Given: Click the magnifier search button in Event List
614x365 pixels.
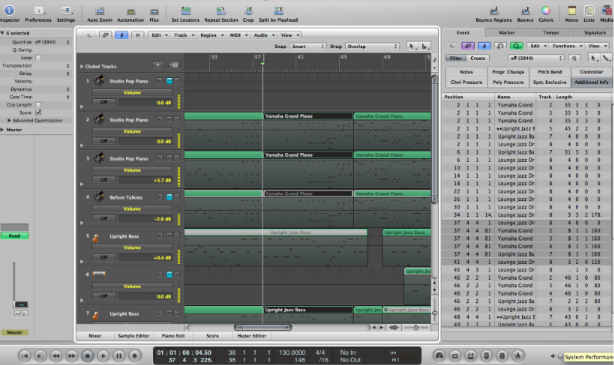Looking at the screenshot, I should (574, 58).
